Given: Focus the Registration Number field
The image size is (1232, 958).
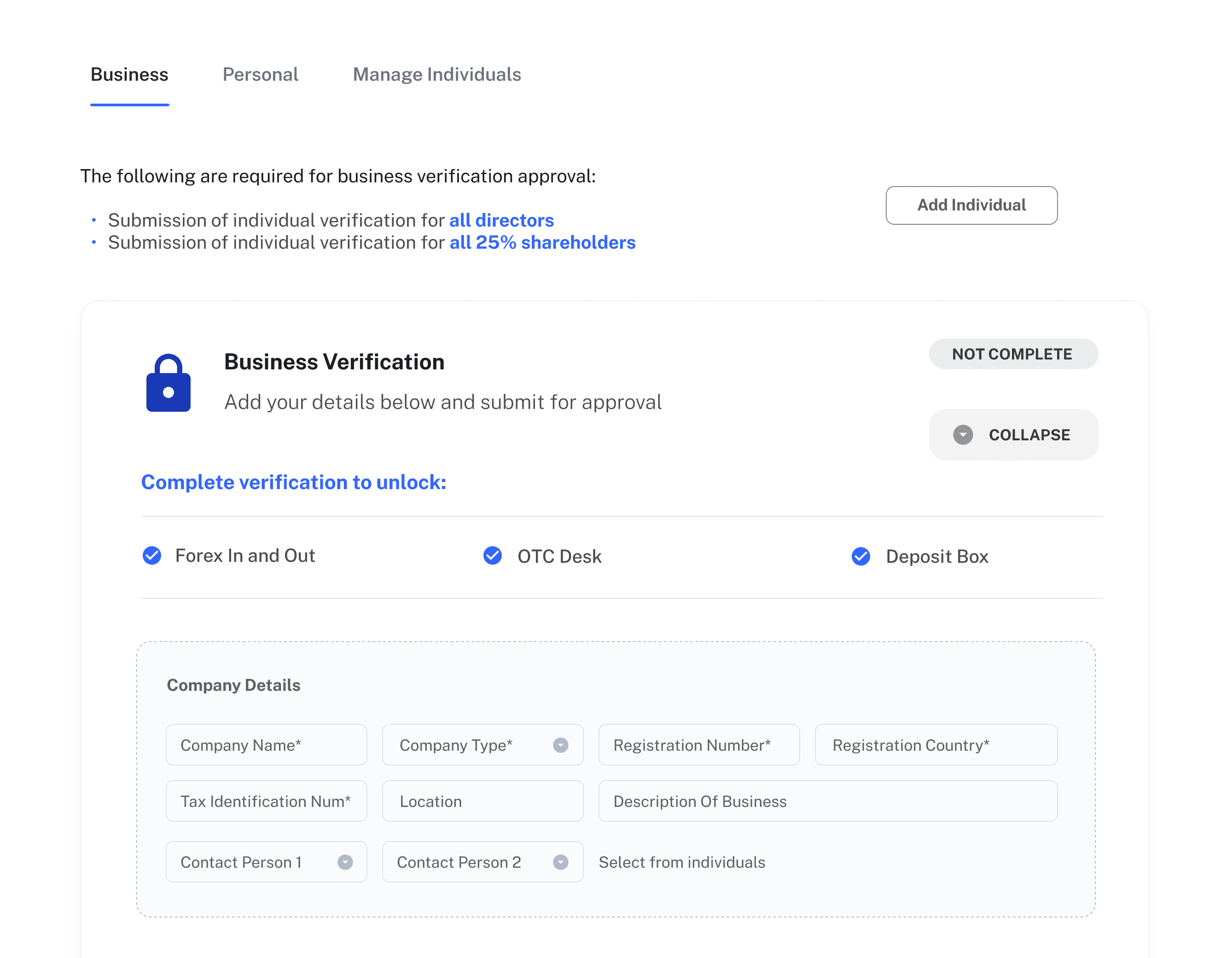Looking at the screenshot, I should [698, 745].
